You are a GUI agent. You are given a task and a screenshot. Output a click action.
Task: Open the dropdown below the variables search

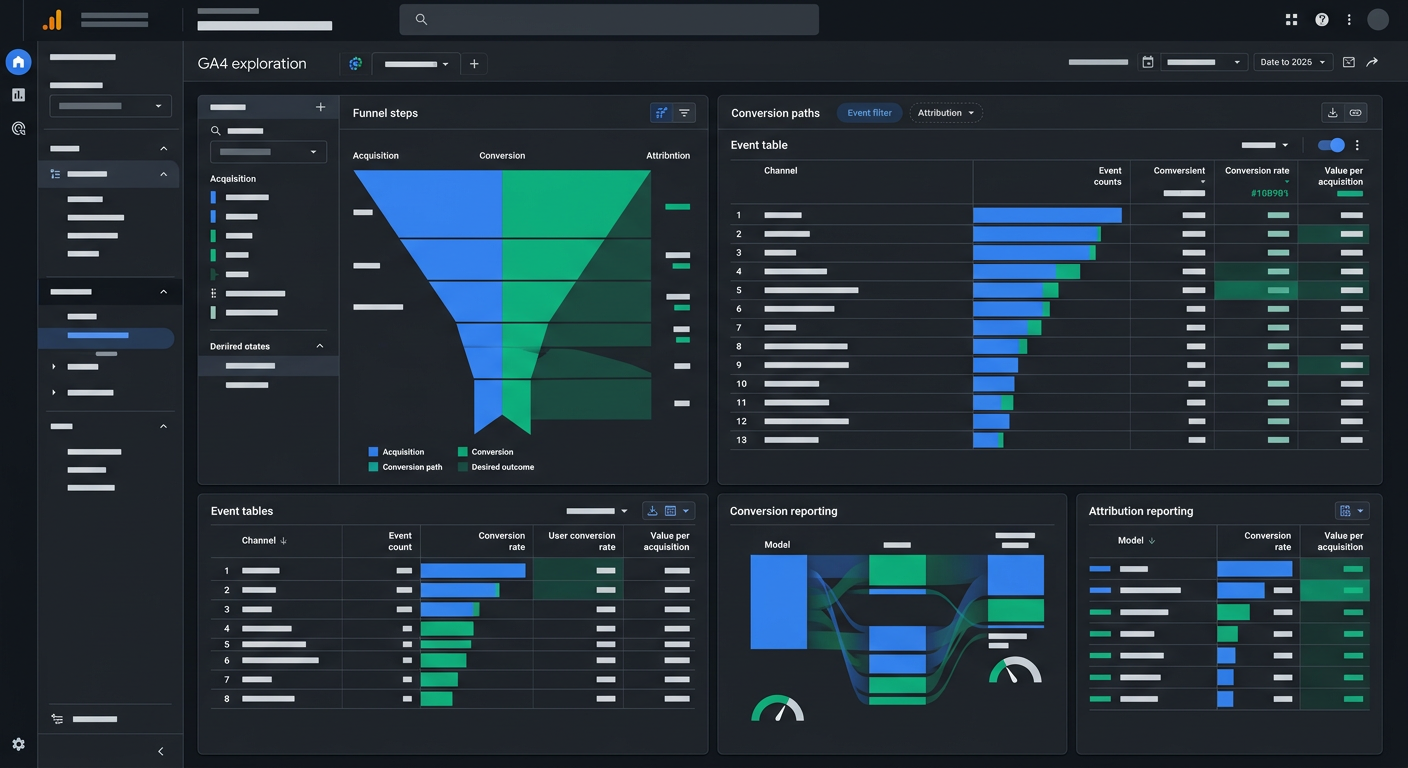(x=268, y=152)
